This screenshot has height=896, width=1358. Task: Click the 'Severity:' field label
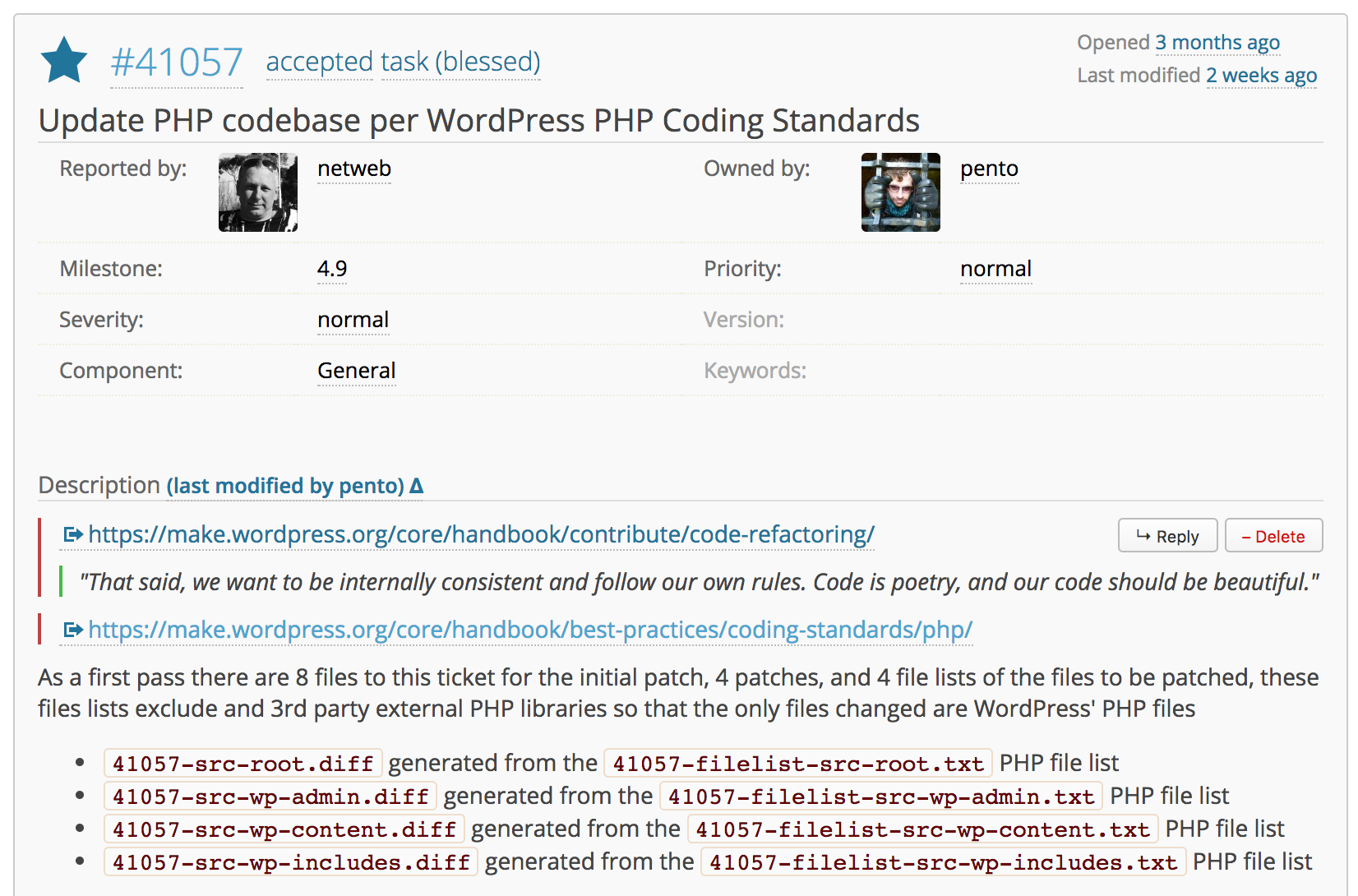coord(101,320)
